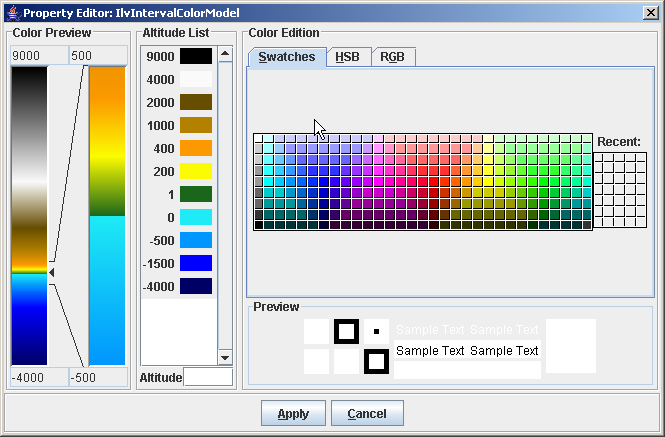Pick the 400 altitude orange entry
Viewport: 665px width, 437px height.
click(195, 149)
